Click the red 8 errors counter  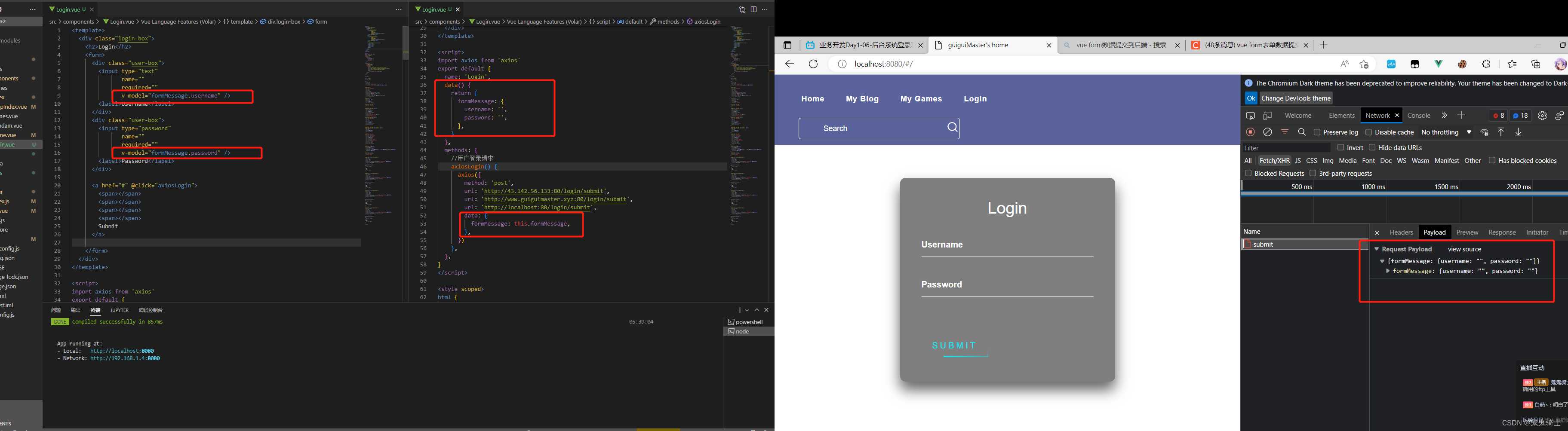coord(1499,116)
